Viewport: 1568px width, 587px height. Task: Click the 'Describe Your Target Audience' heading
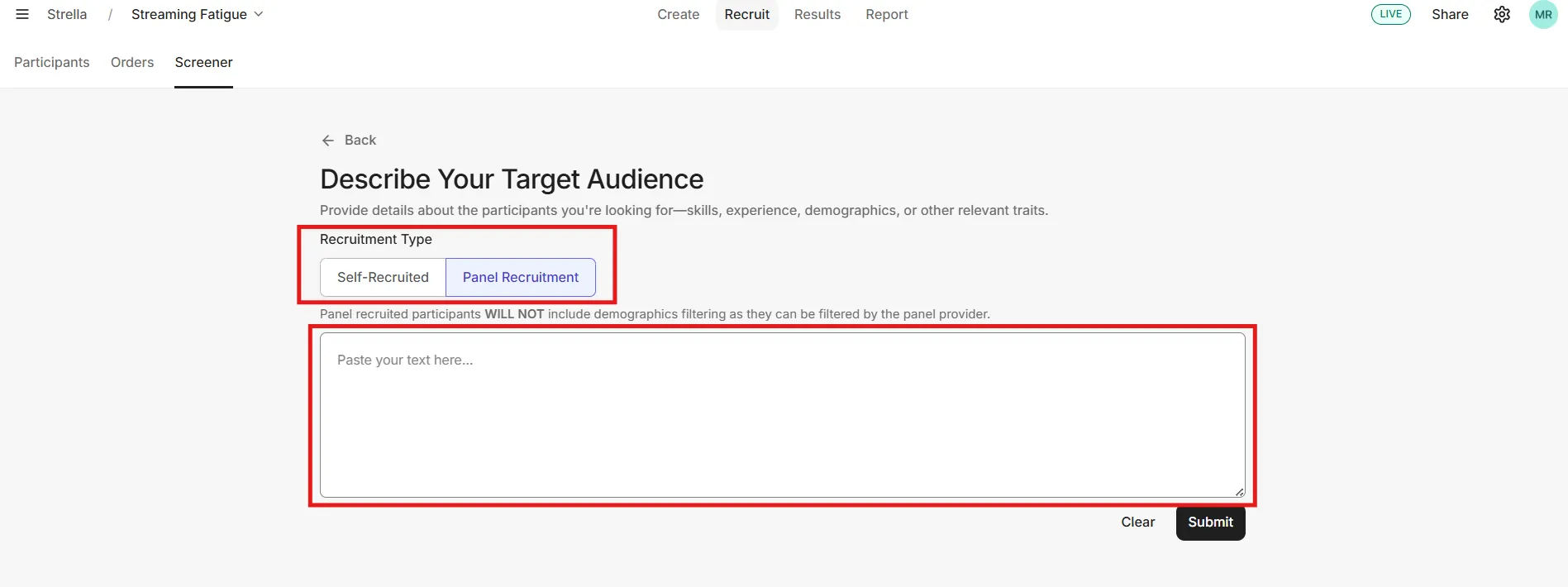(512, 179)
